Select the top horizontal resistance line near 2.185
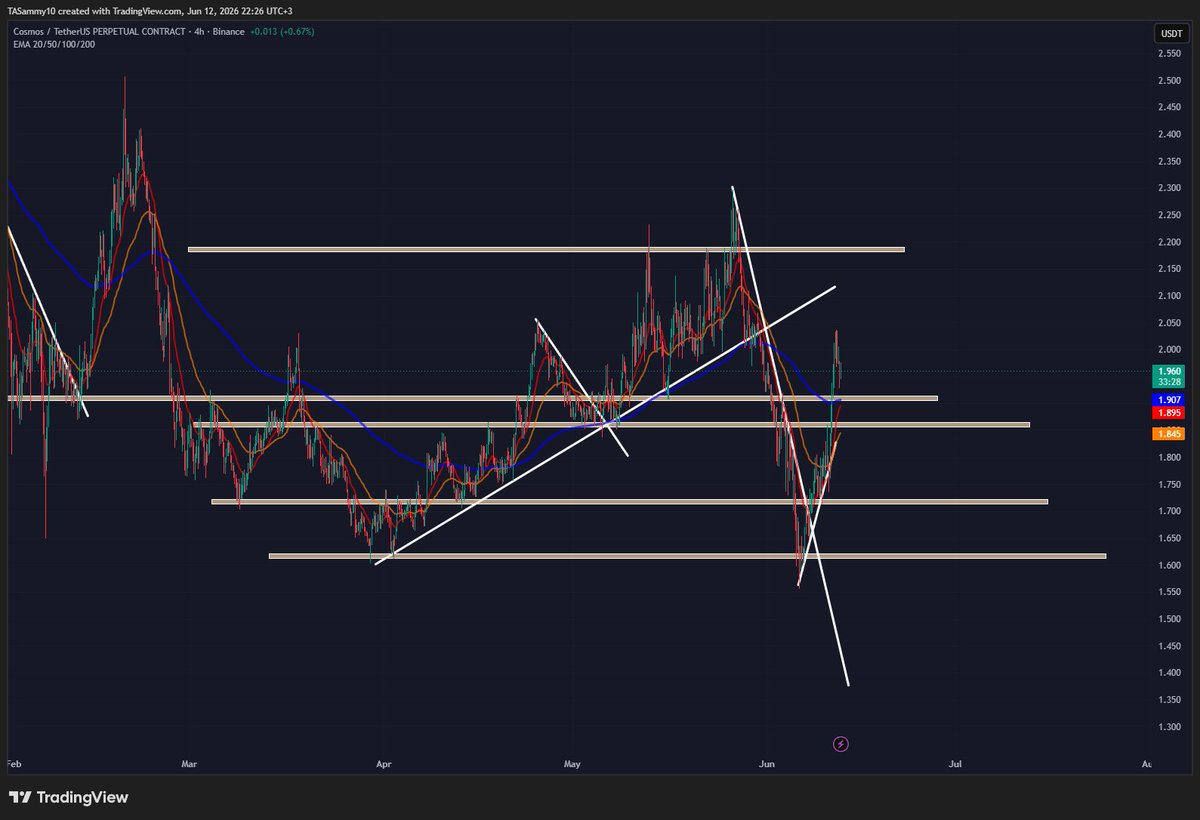1200x820 pixels. click(546, 249)
